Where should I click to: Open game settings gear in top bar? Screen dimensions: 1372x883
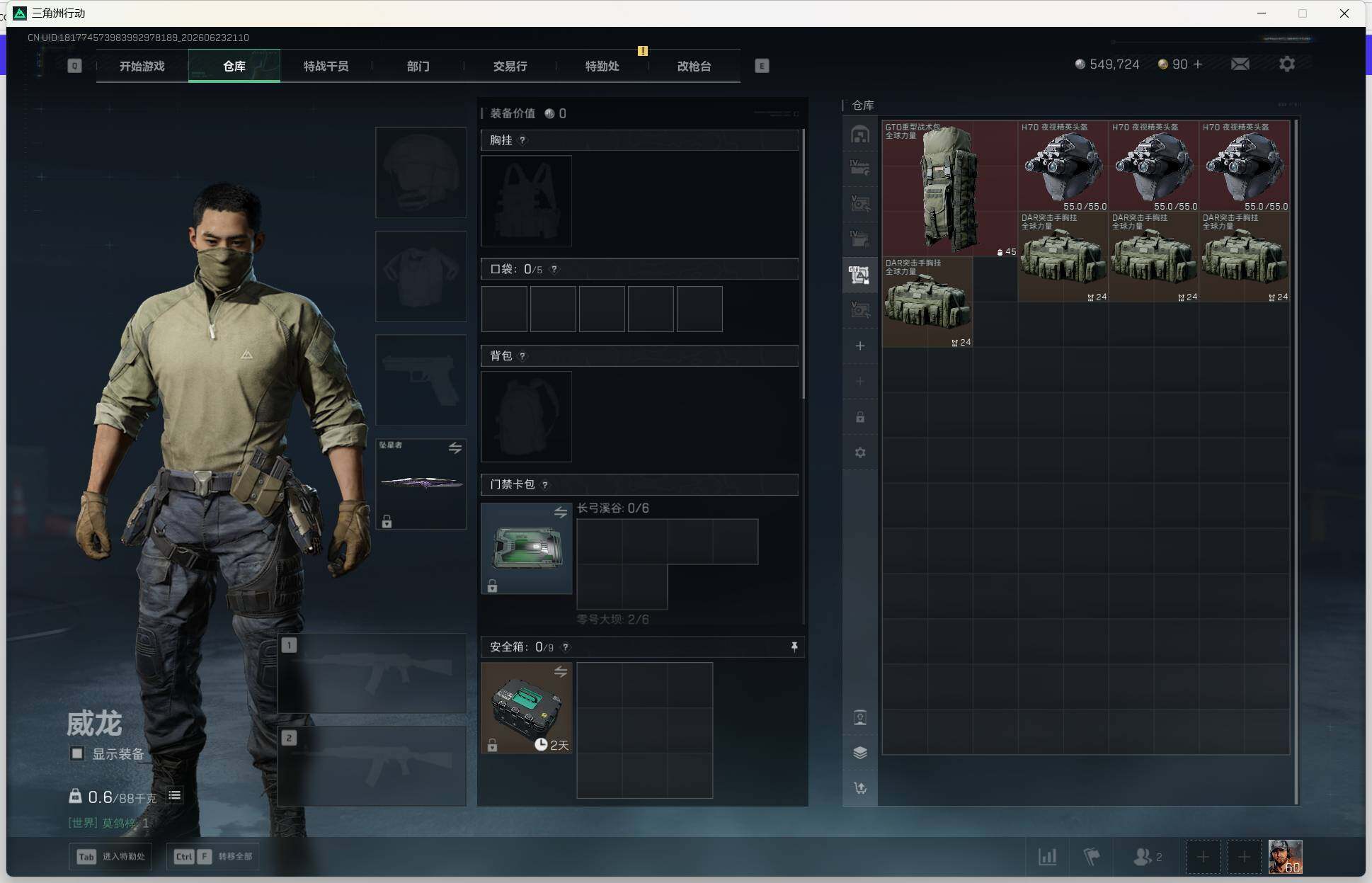click(x=1287, y=64)
